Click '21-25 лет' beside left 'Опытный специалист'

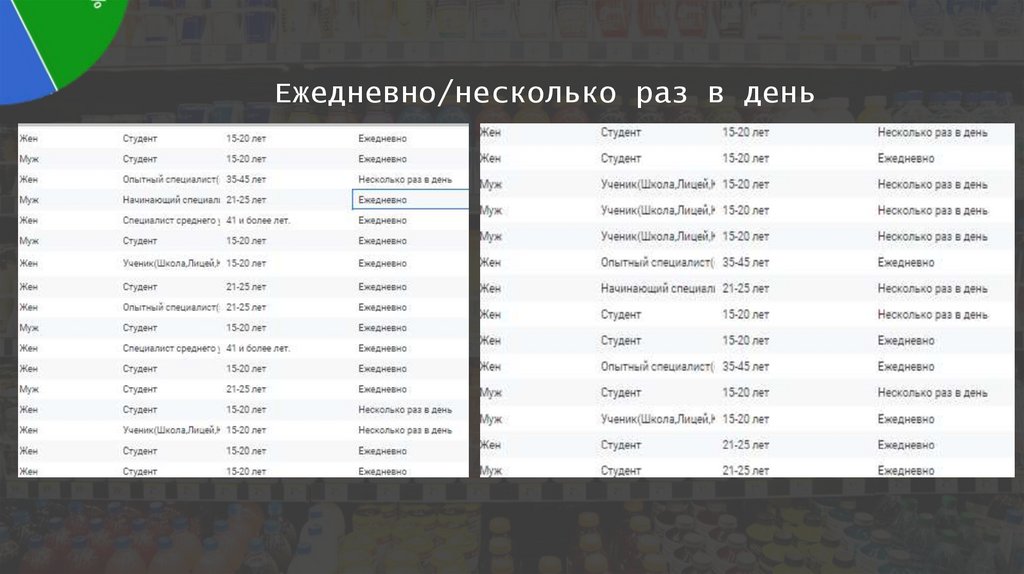246,307
